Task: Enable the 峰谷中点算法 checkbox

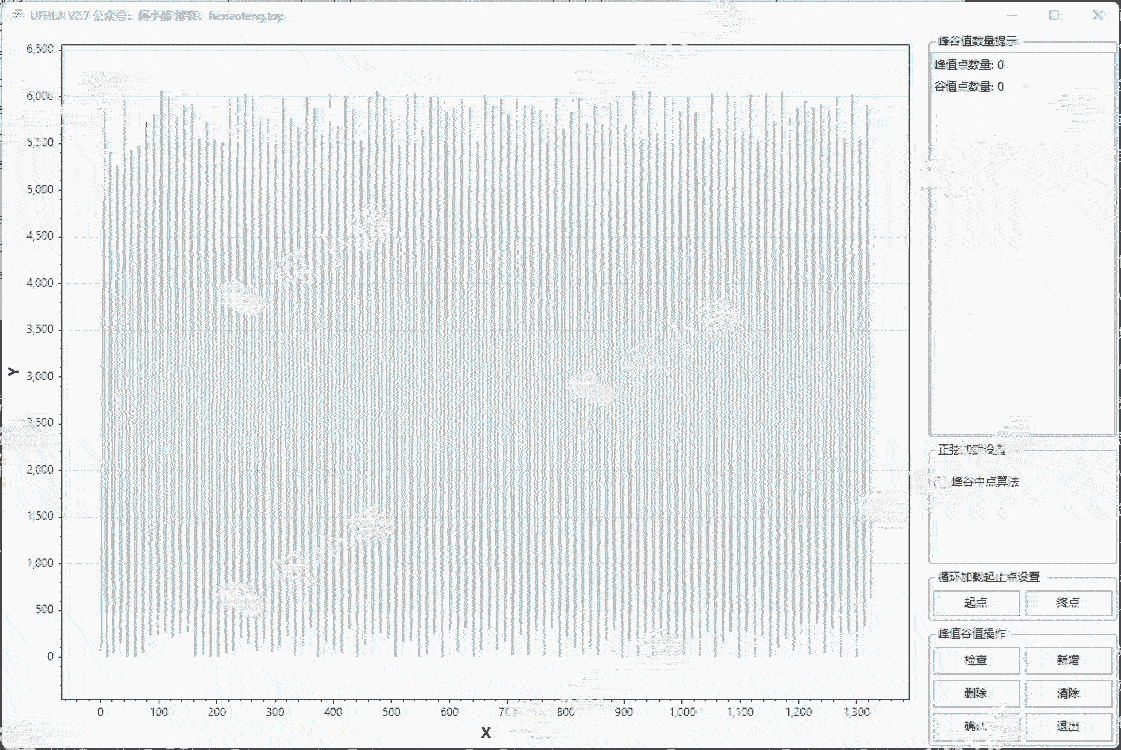Action: 942,482
